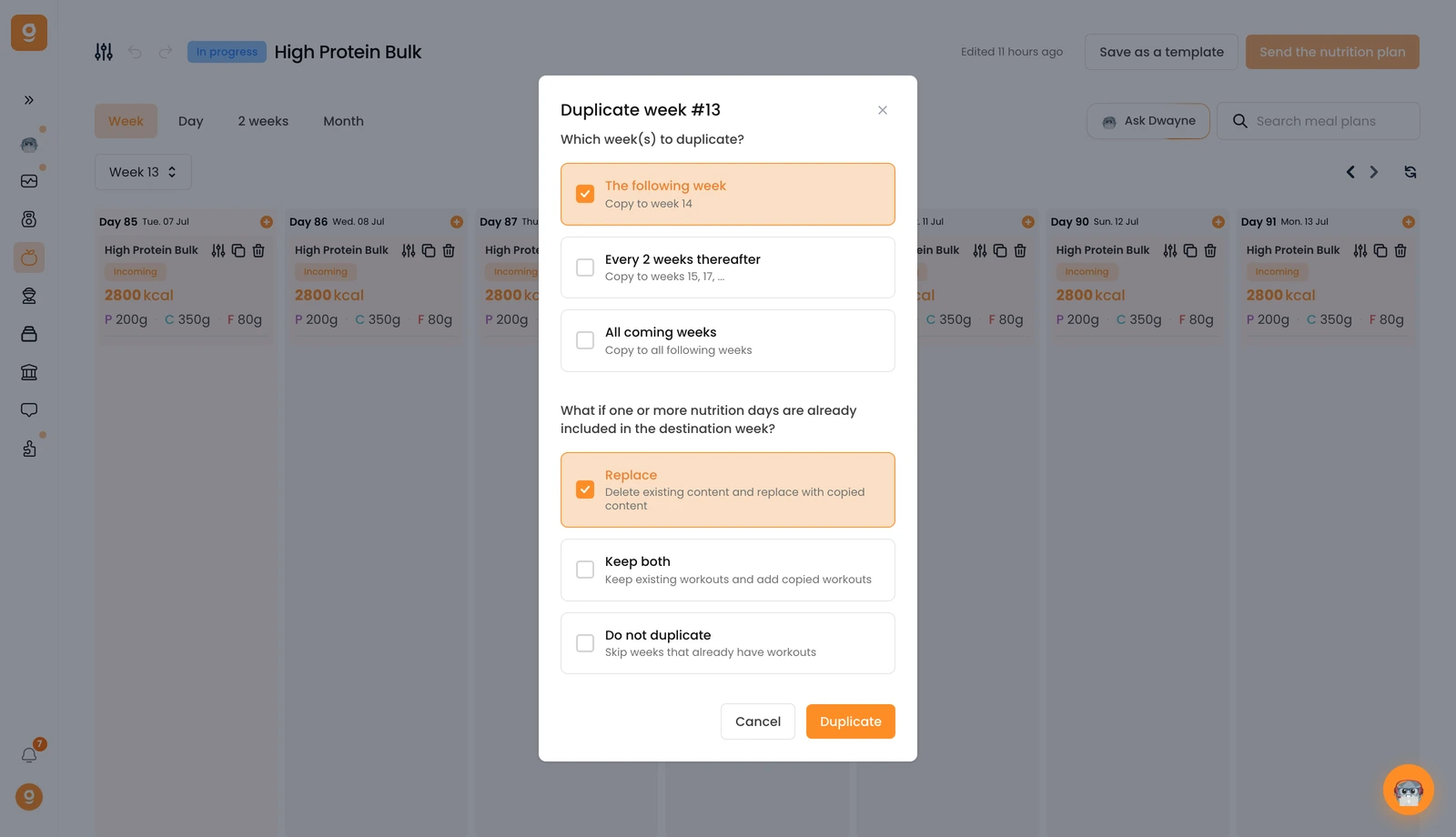
Task: Switch to the Day view tab
Action: [191, 121]
